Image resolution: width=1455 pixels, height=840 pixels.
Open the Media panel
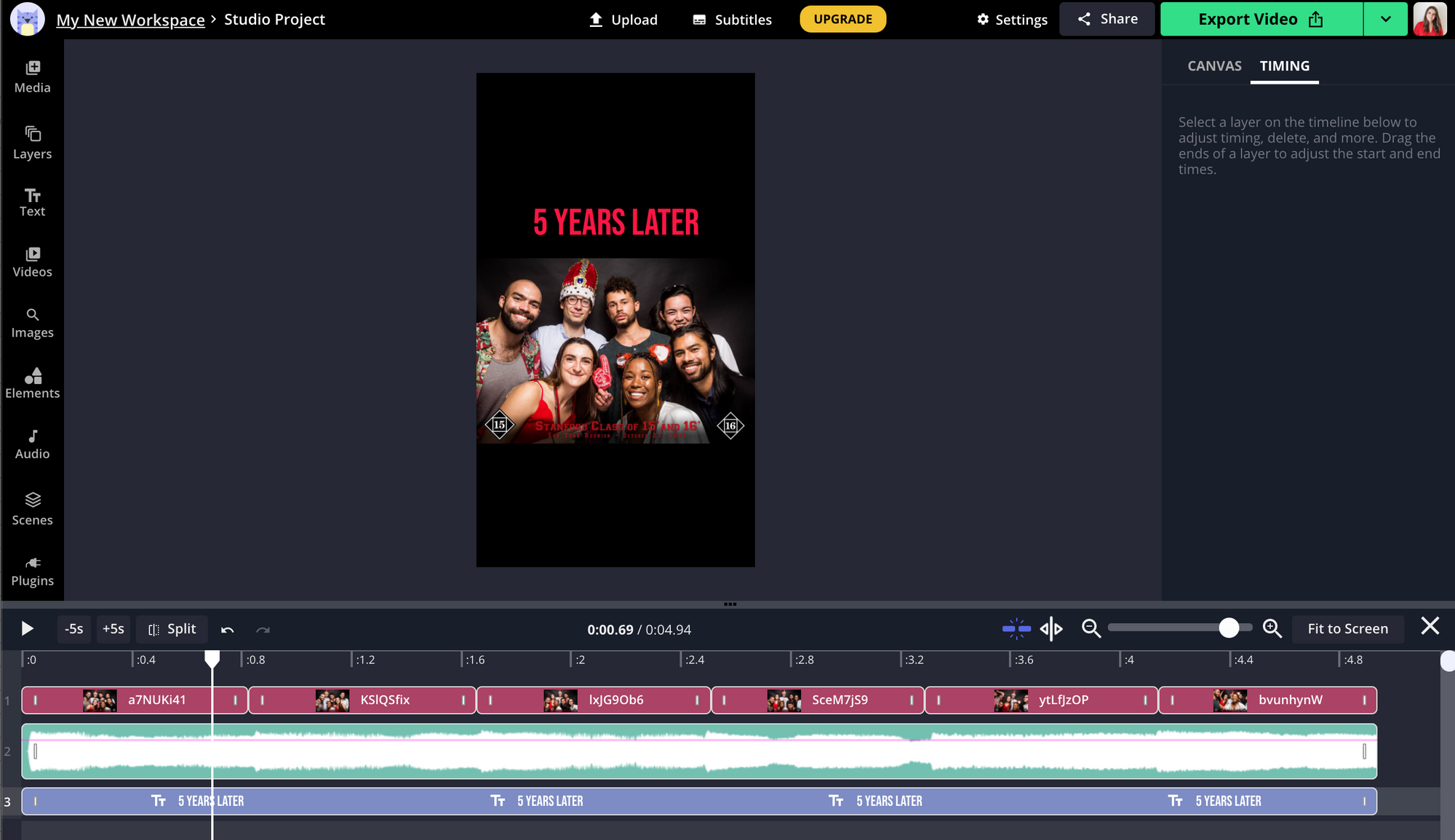point(32,76)
